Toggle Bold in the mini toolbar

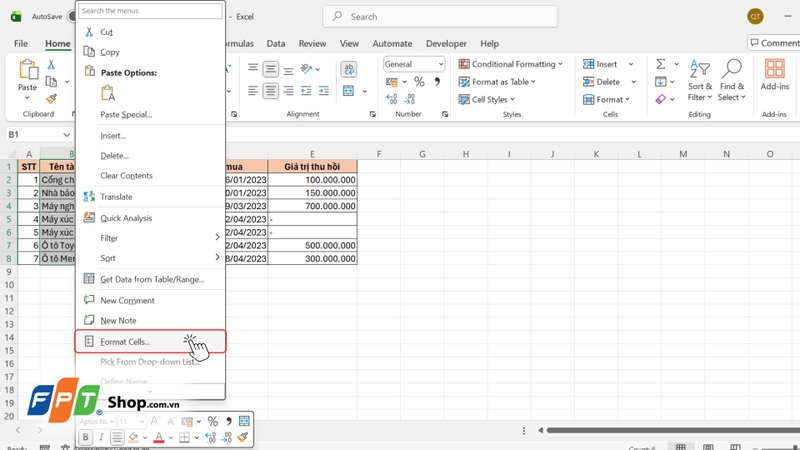coord(86,437)
